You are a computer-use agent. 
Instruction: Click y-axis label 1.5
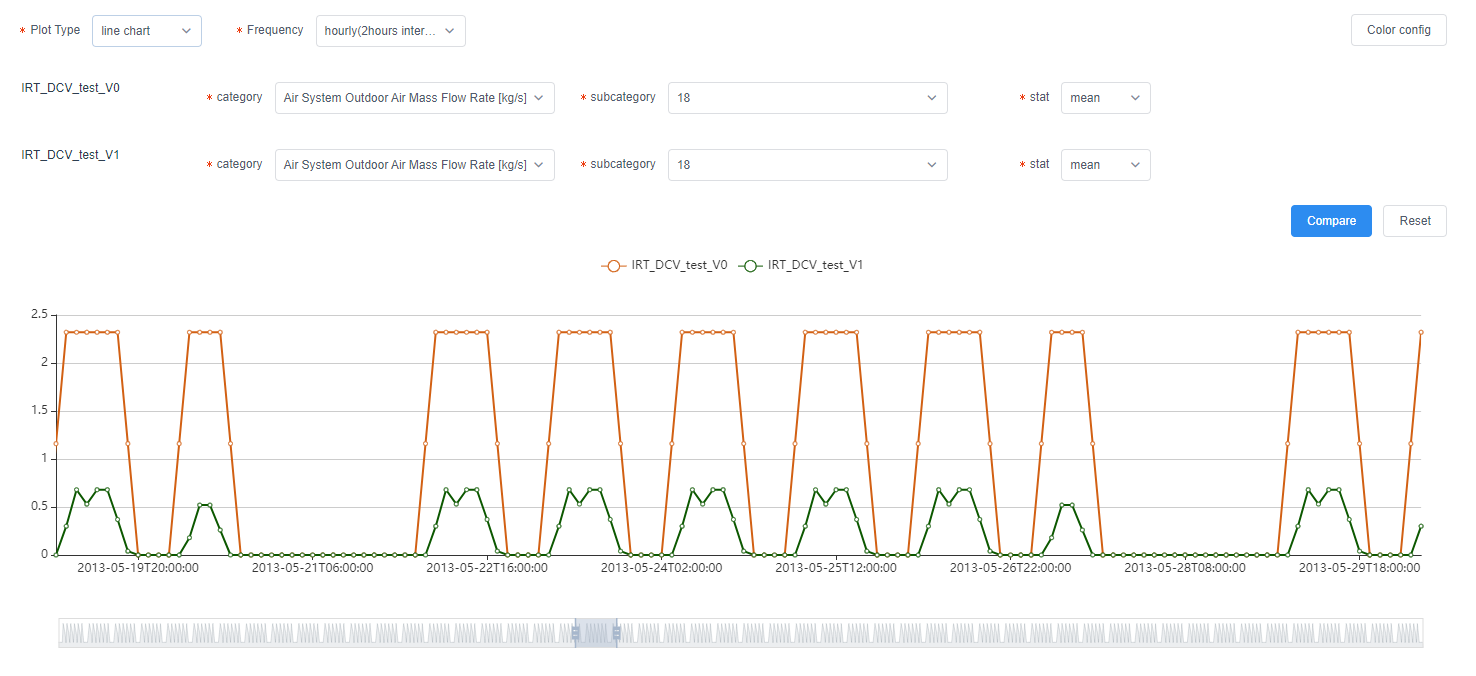pos(39,410)
